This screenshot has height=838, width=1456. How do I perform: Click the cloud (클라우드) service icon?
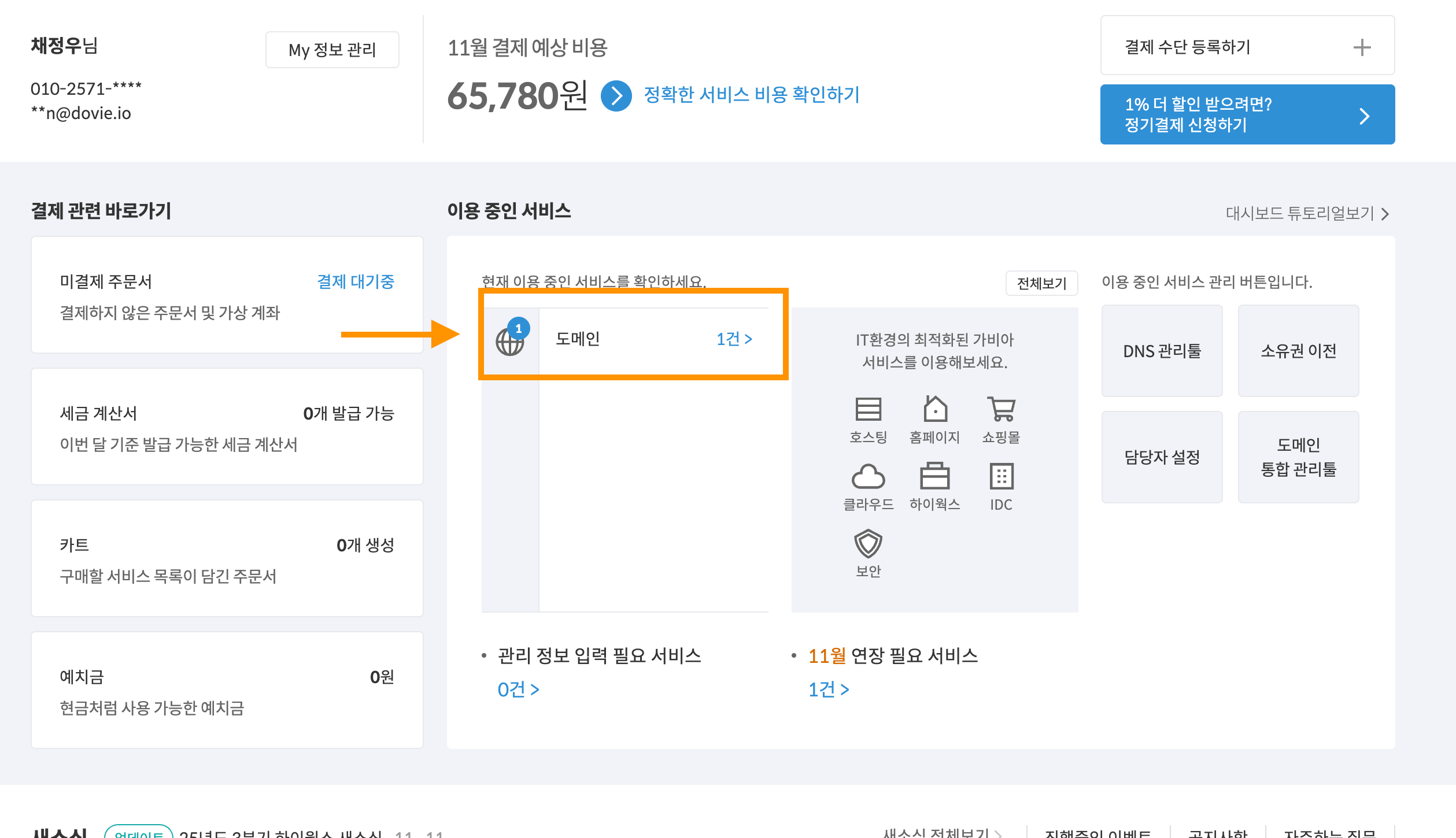(x=868, y=477)
